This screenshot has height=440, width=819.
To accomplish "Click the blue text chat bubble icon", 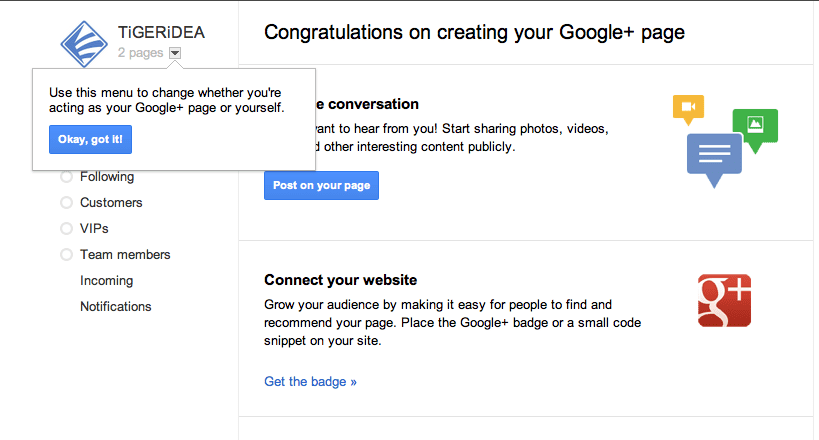I will pyautogui.click(x=714, y=159).
